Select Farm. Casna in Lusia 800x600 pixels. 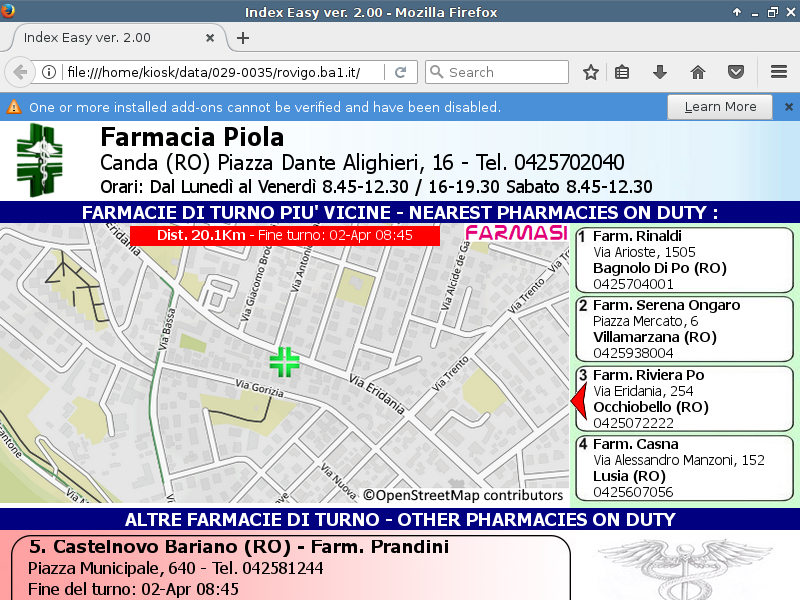[x=683, y=468]
